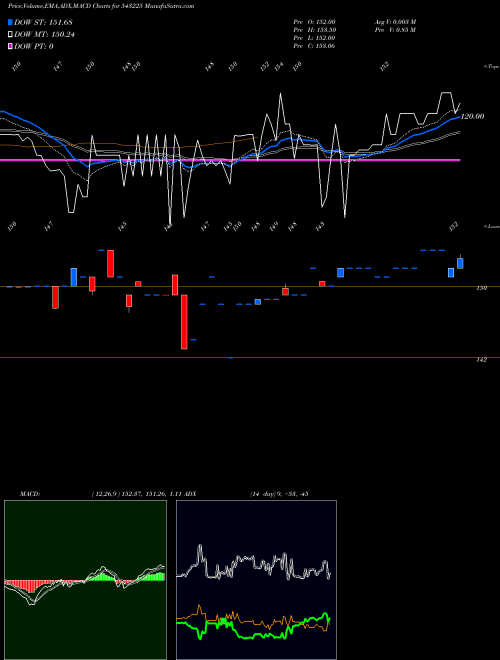500x660 pixels.
Task: Click the 'MACD:' panel heading
Action: [30, 494]
